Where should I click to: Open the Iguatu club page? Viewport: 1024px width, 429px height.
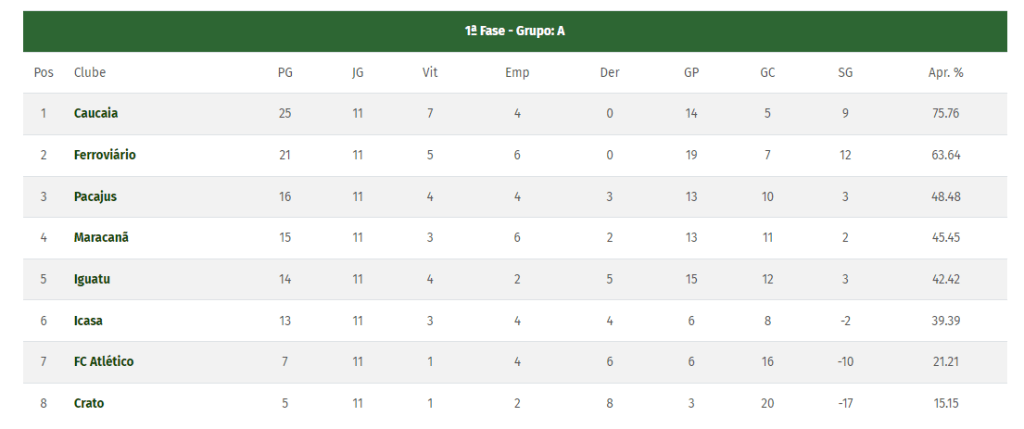(92, 279)
